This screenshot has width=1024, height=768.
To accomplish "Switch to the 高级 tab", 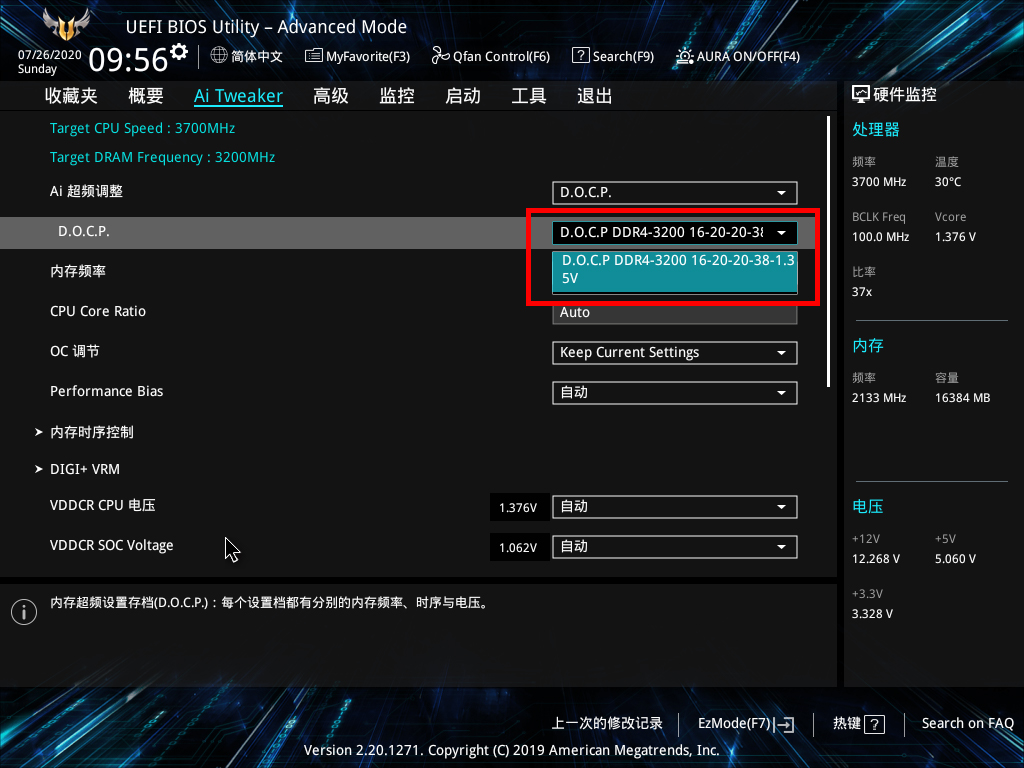I will tap(330, 96).
